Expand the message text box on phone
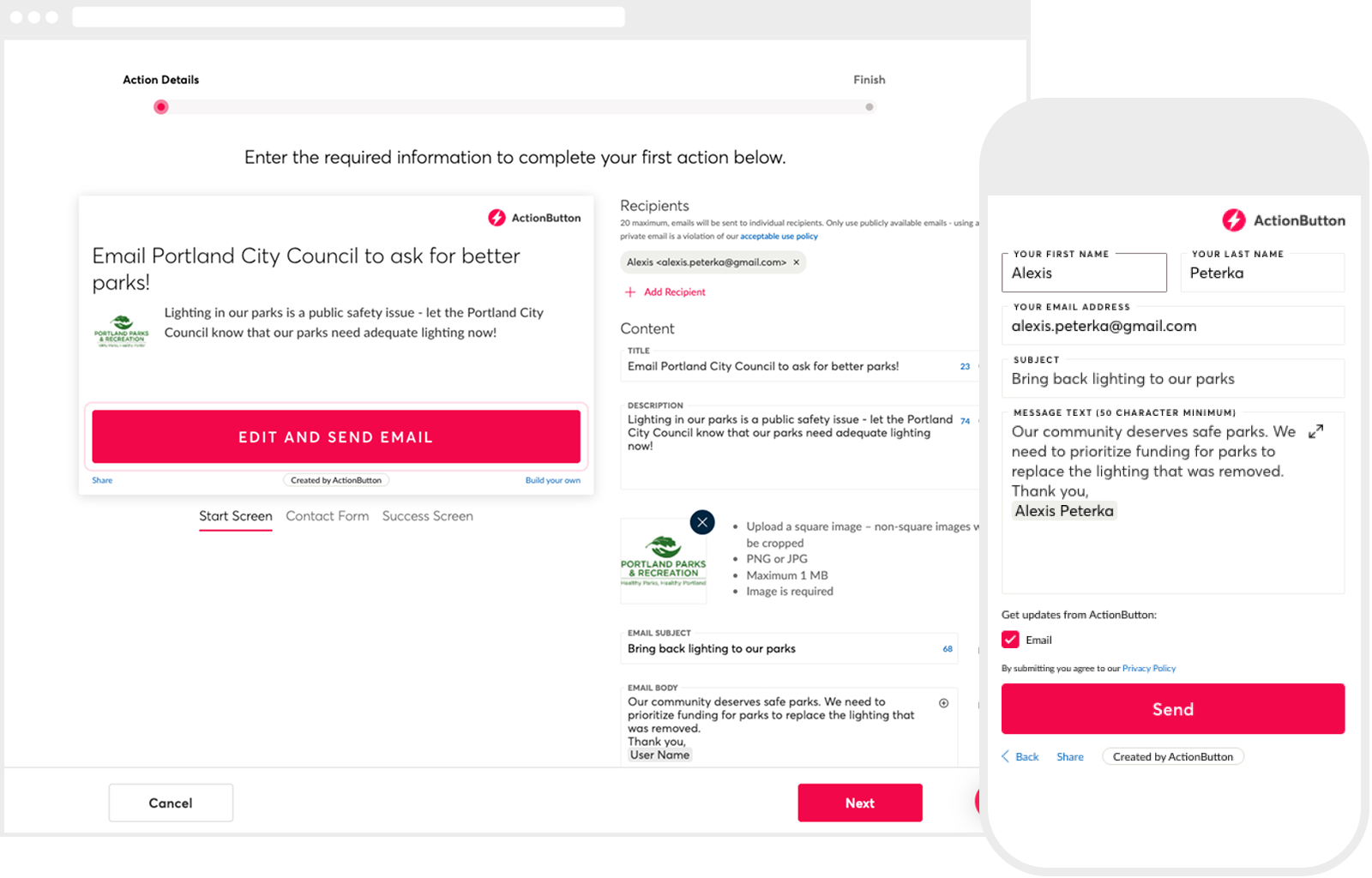This screenshot has height=878, width=1372. pos(1315,432)
